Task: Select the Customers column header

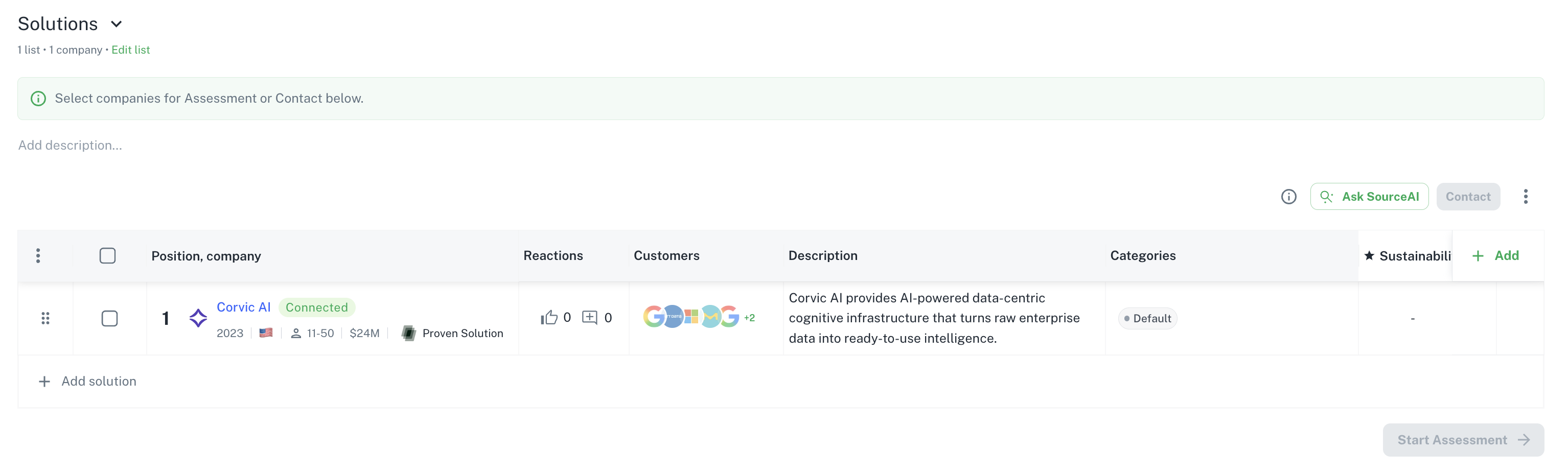Action: coord(666,256)
